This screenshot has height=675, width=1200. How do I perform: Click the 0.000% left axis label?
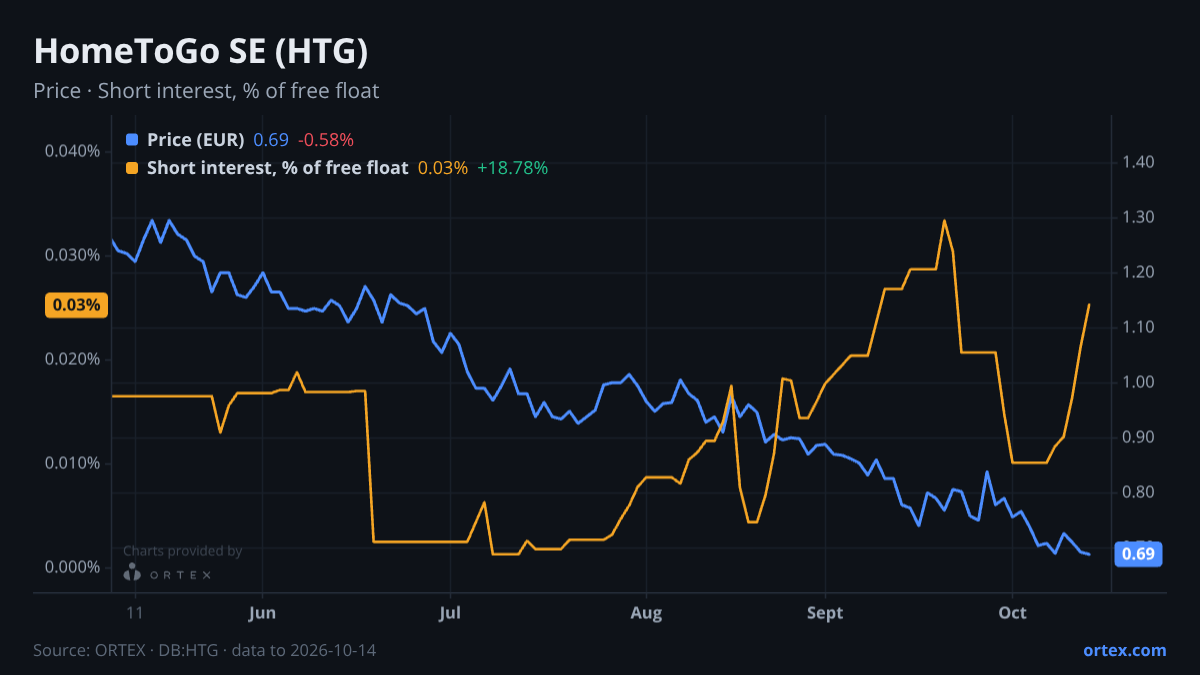pos(72,567)
